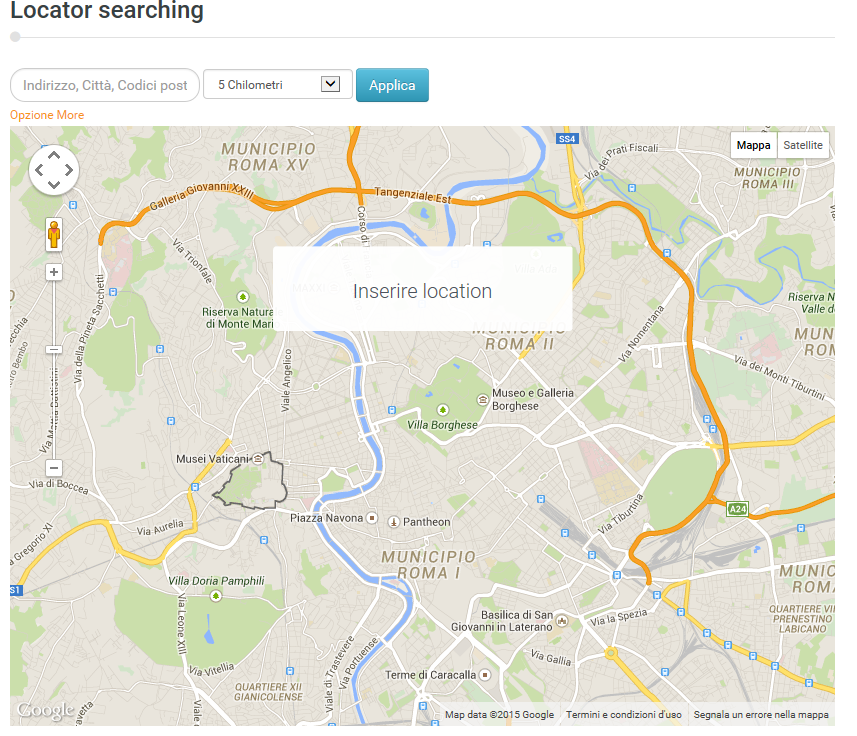857x736 pixels.
Task: Click the pan up arrow on map control
Action: tap(54, 156)
